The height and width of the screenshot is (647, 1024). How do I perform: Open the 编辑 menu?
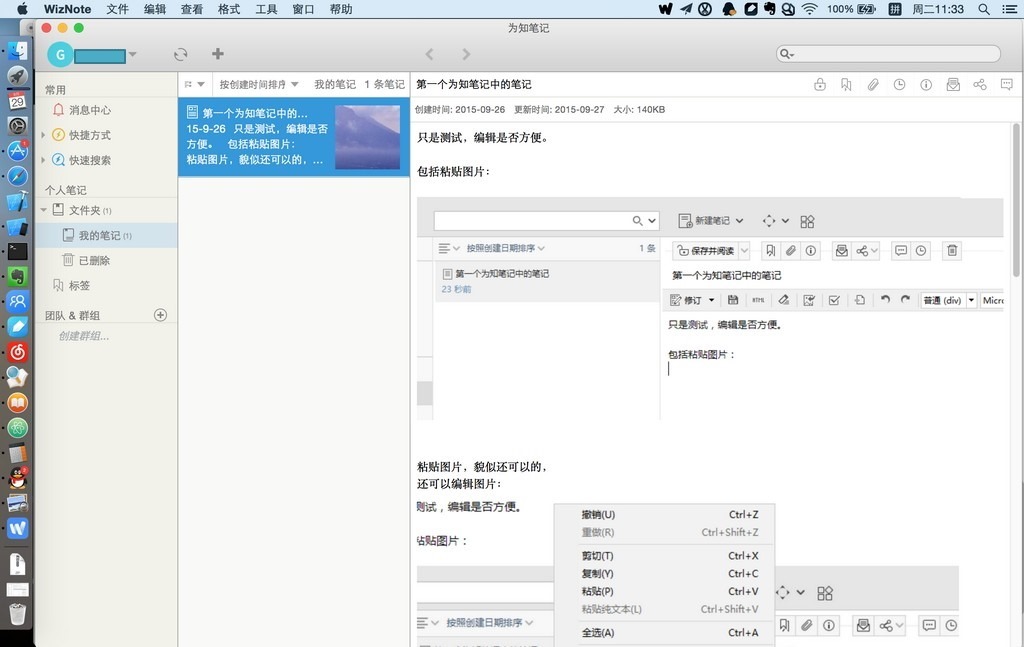coord(155,9)
